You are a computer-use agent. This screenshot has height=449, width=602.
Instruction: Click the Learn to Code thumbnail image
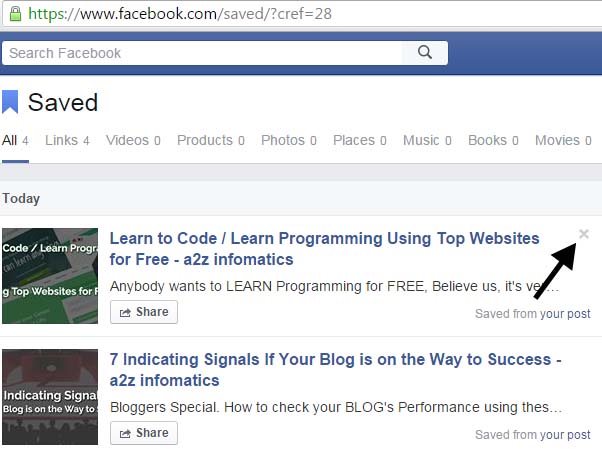click(x=50, y=276)
